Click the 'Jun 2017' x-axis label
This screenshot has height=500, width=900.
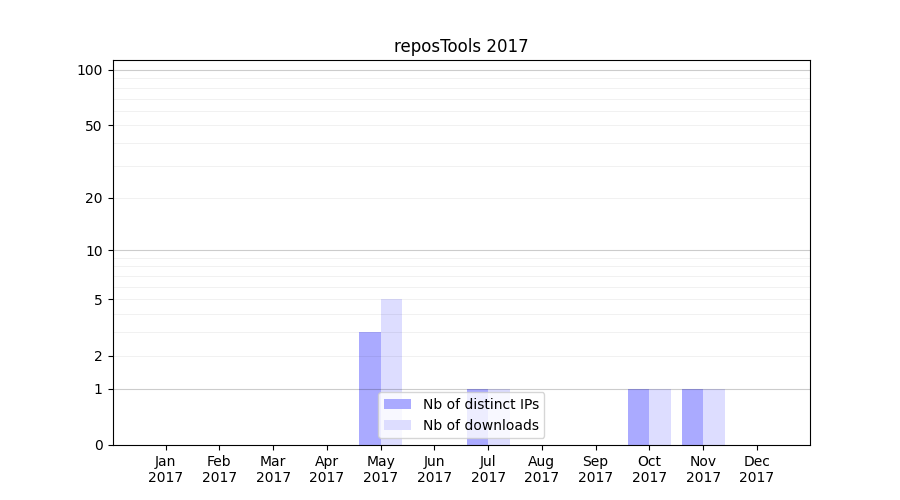click(x=434, y=469)
